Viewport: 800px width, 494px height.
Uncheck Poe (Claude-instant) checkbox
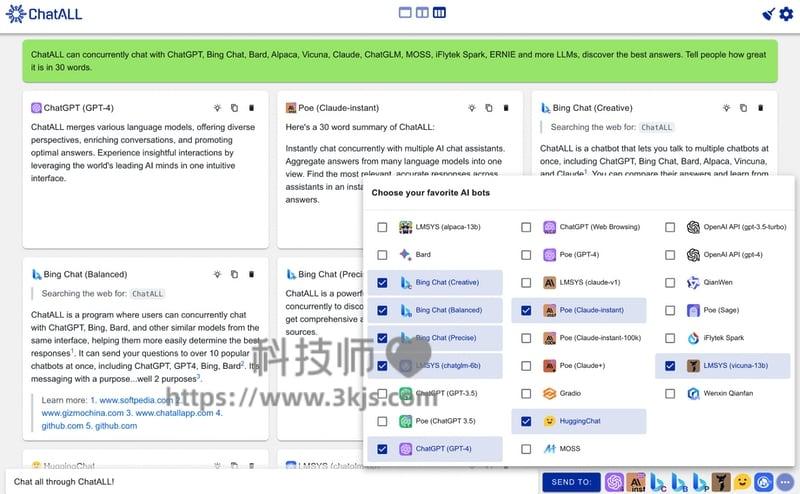526,310
